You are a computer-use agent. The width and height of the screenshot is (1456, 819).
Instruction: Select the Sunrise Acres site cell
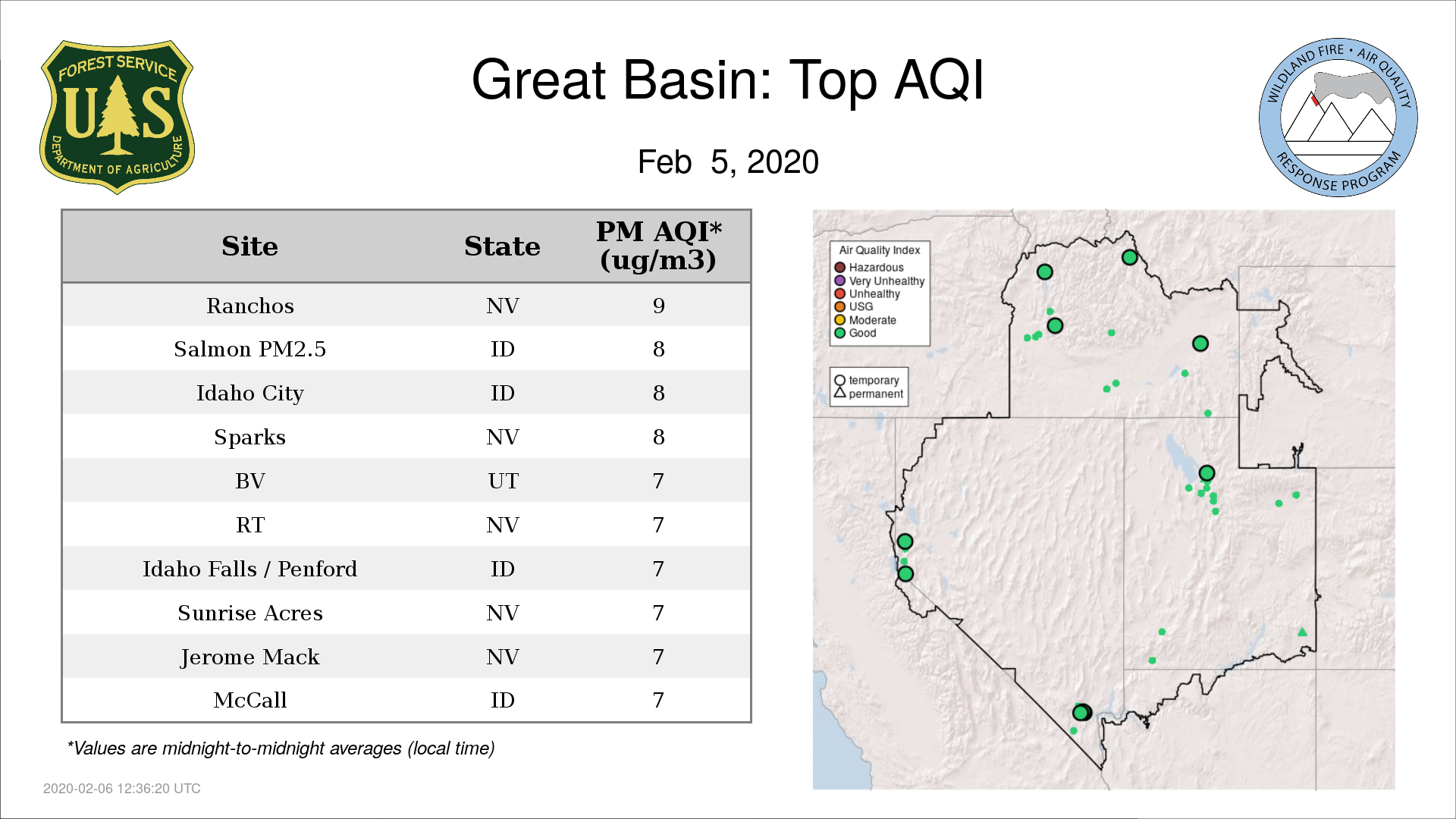[250, 613]
